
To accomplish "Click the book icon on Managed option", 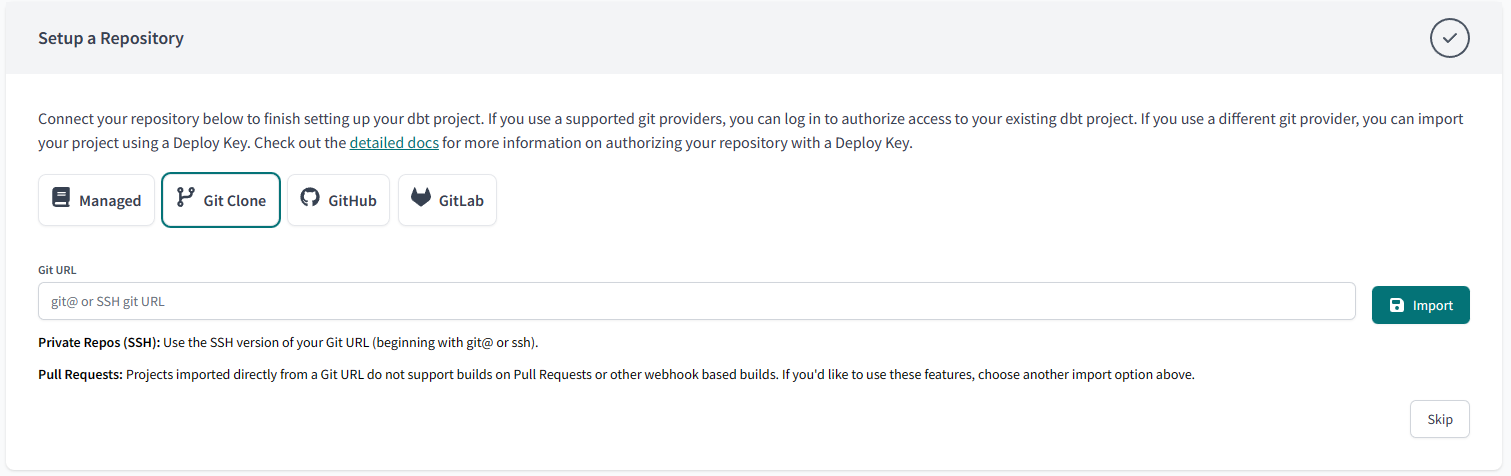I will pos(61,198).
